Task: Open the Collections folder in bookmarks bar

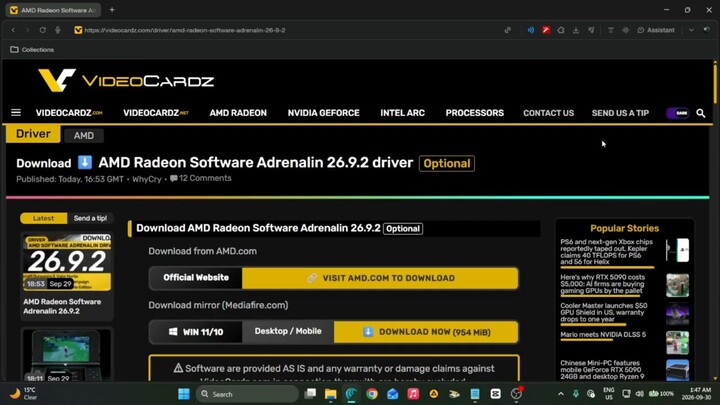Action: pyautogui.click(x=32, y=49)
